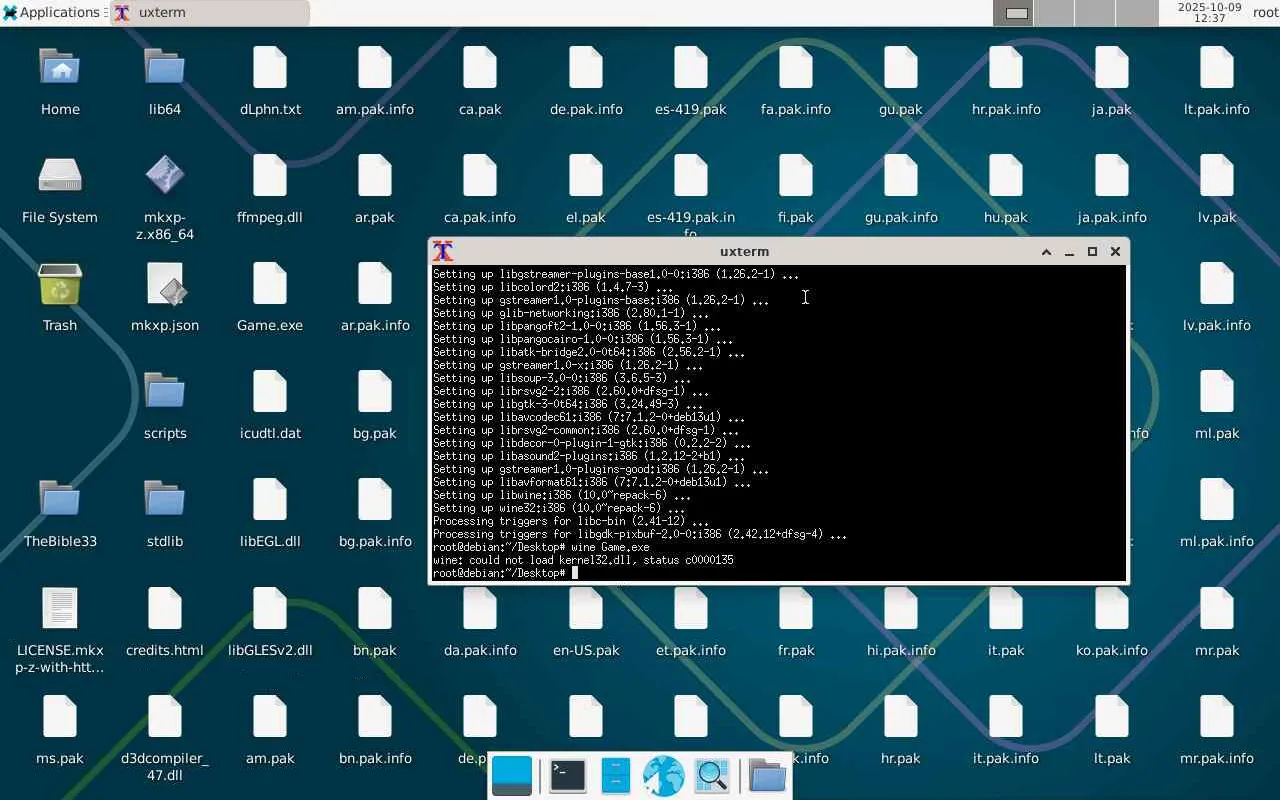The height and width of the screenshot is (800, 1280).
Task: Select the lv.pak.info file icon
Action: pos(1217,285)
